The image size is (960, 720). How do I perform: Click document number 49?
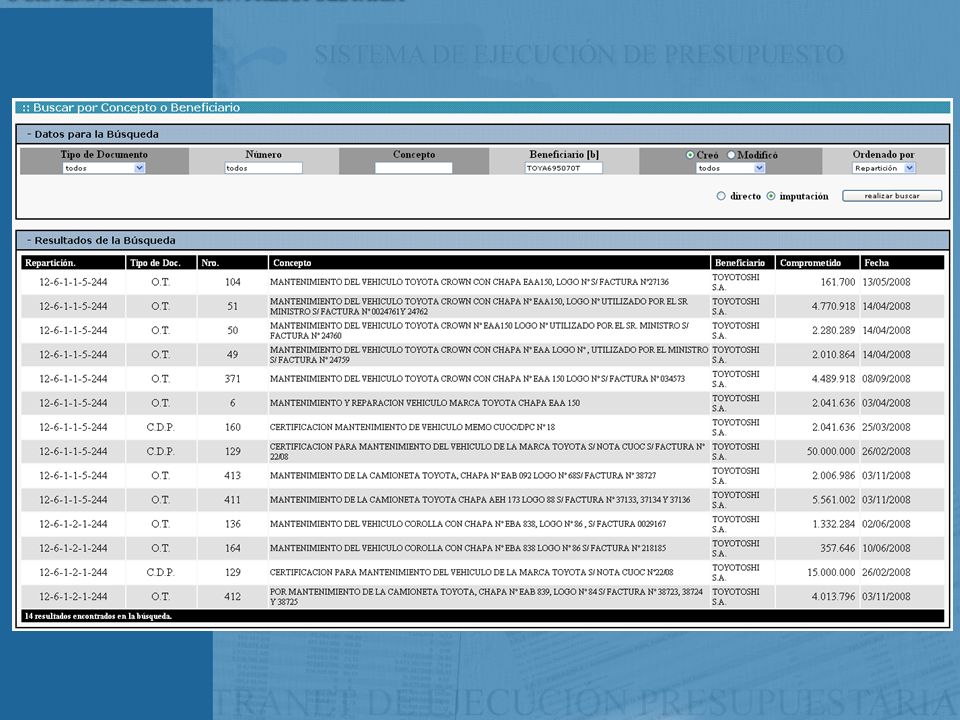[233, 354]
